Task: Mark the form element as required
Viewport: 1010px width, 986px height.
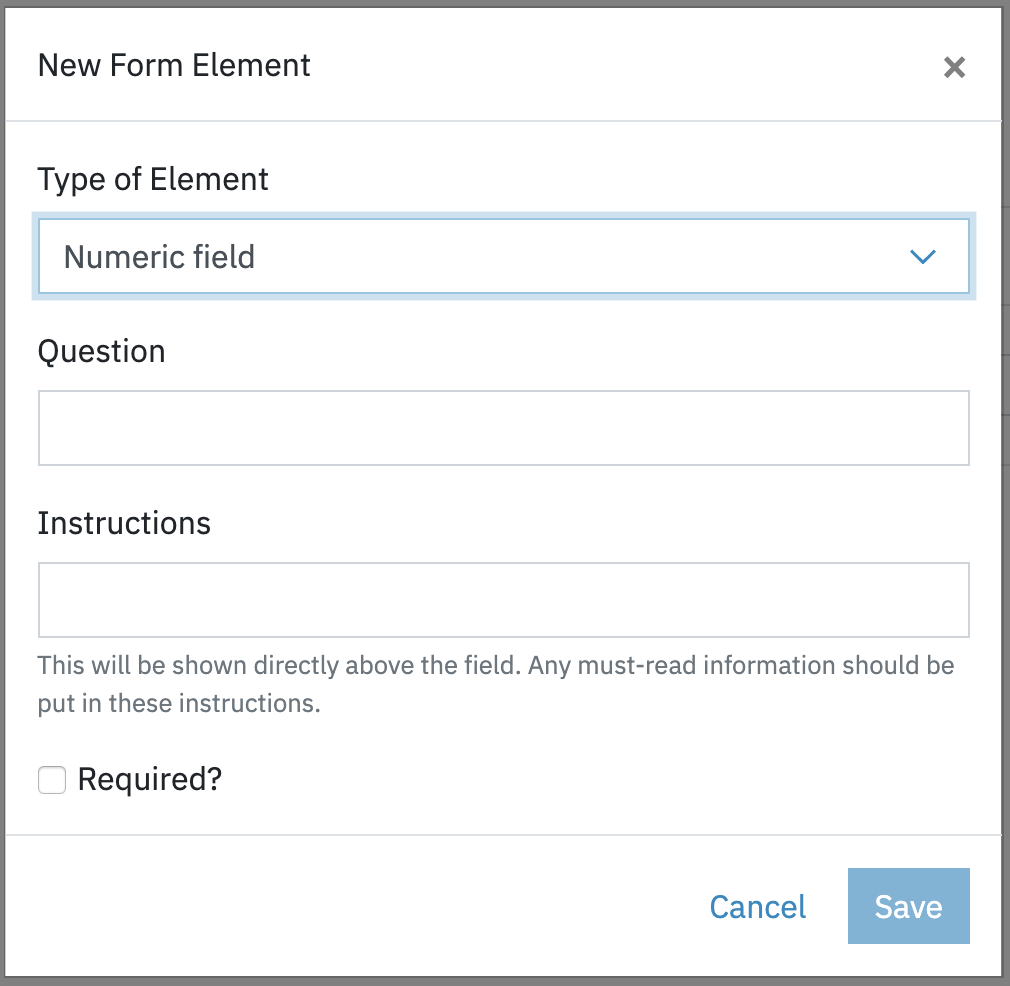Action: 51,779
